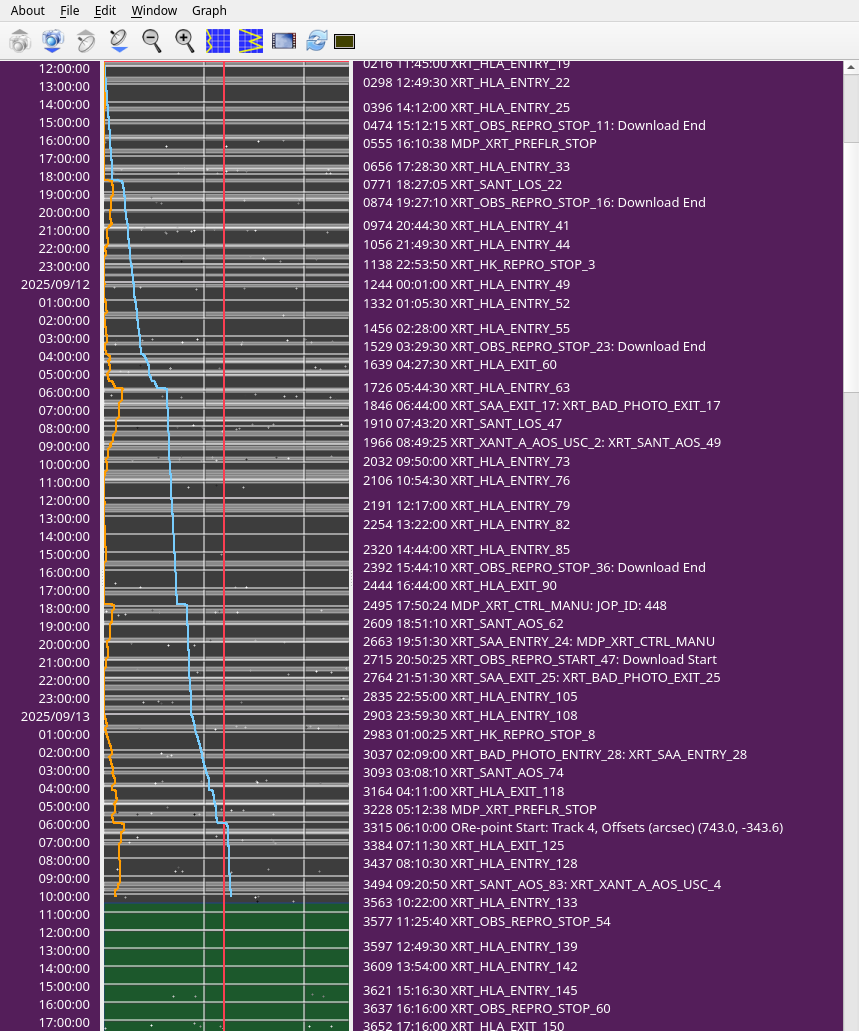Select the ORe-point Start Track 4 event
This screenshot has height=1031, width=859.
(572, 827)
